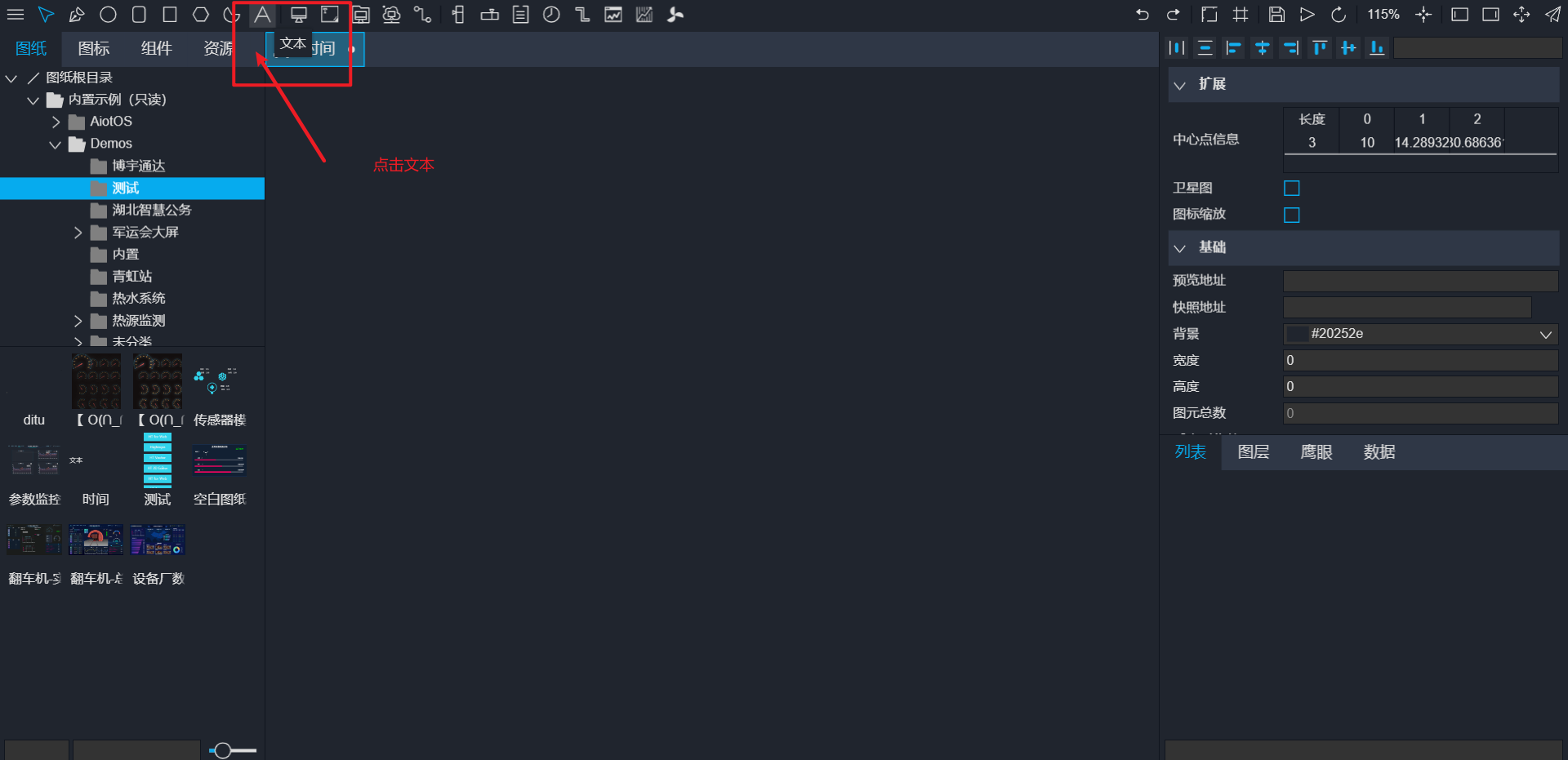This screenshot has width=1568, height=760.
Task: Choose the hexagon shape tool
Action: pos(201,15)
